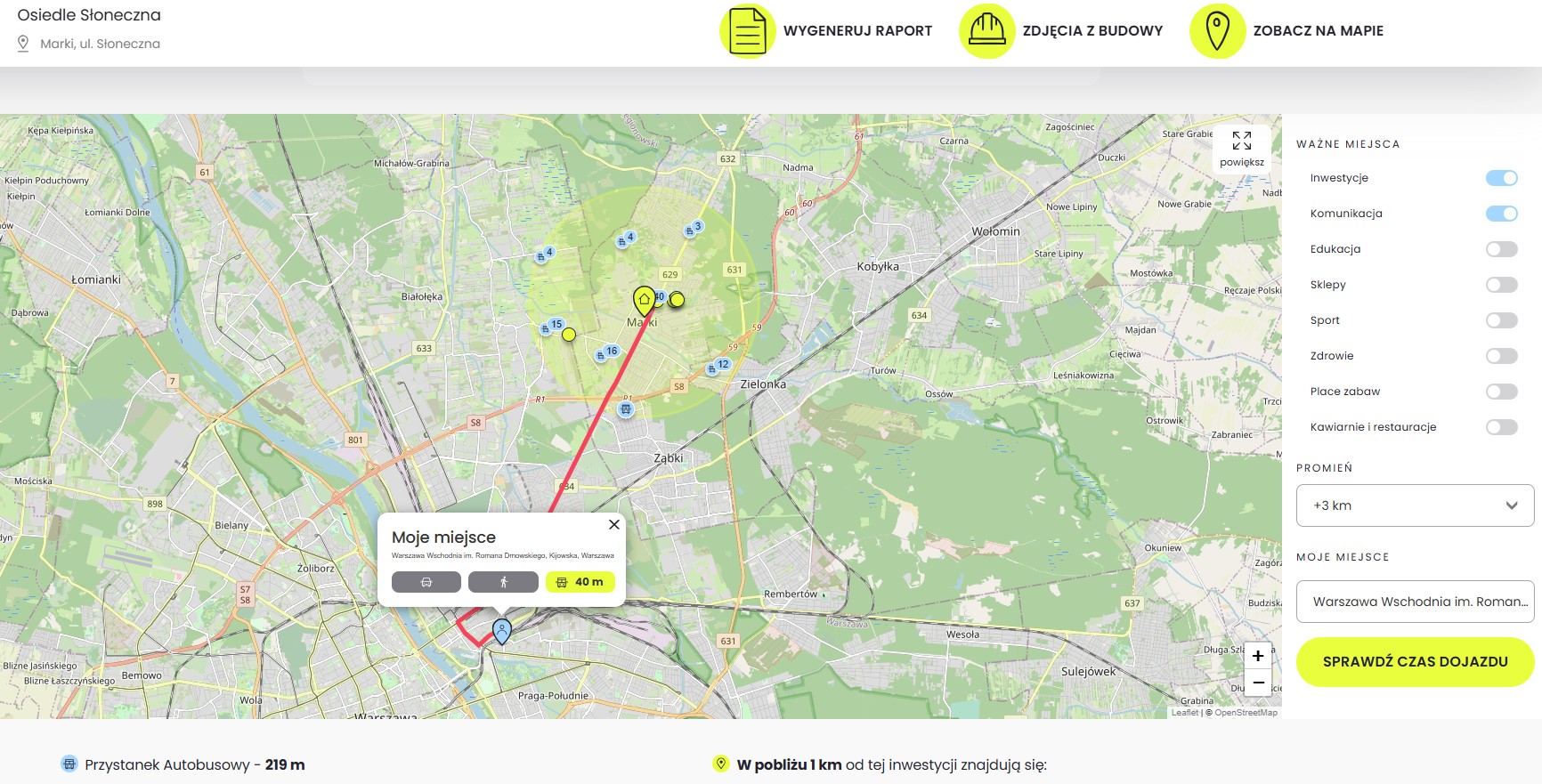Click the hard hat construction photos icon

(x=986, y=31)
